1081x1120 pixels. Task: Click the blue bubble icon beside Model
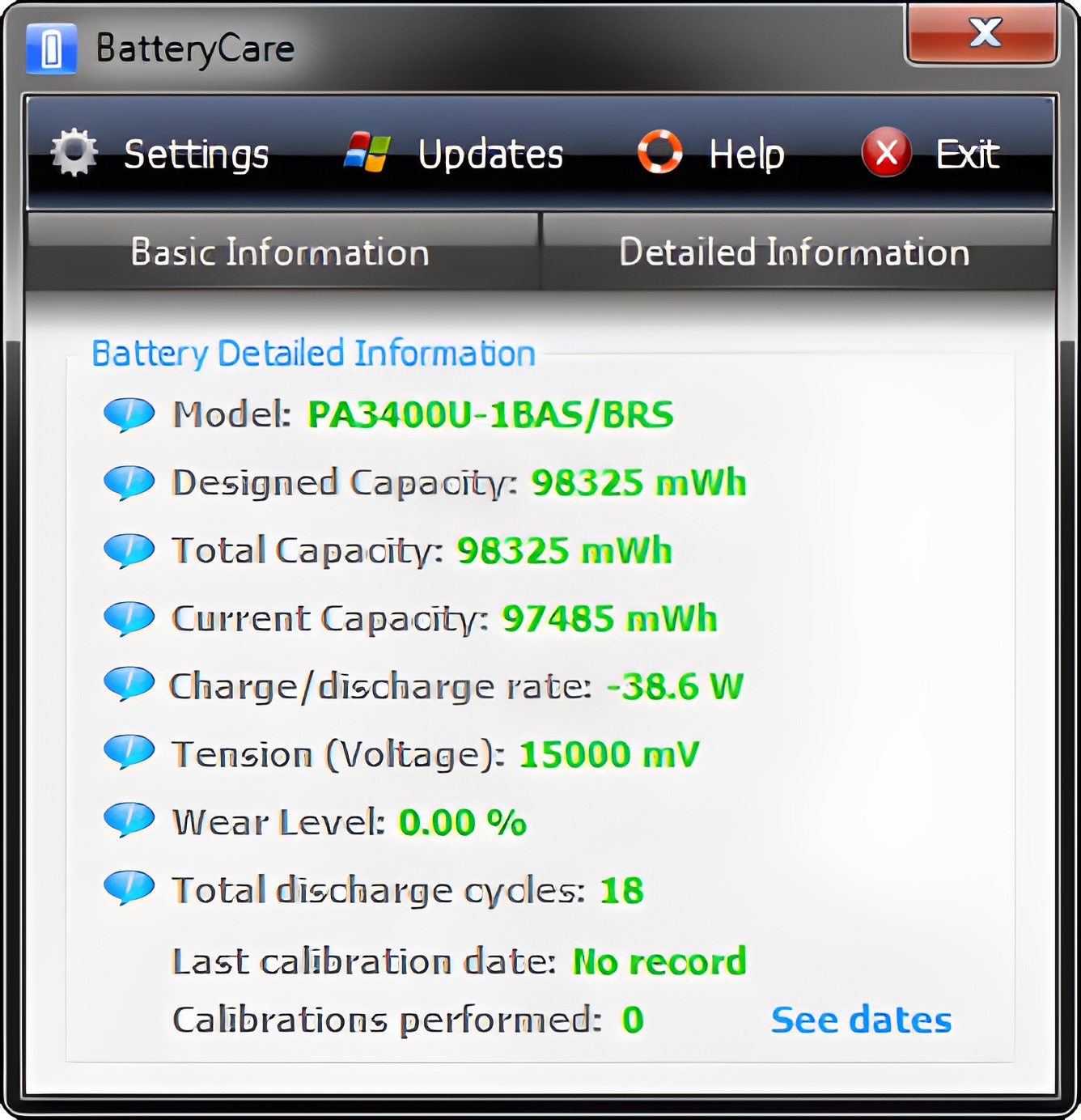pyautogui.click(x=129, y=414)
